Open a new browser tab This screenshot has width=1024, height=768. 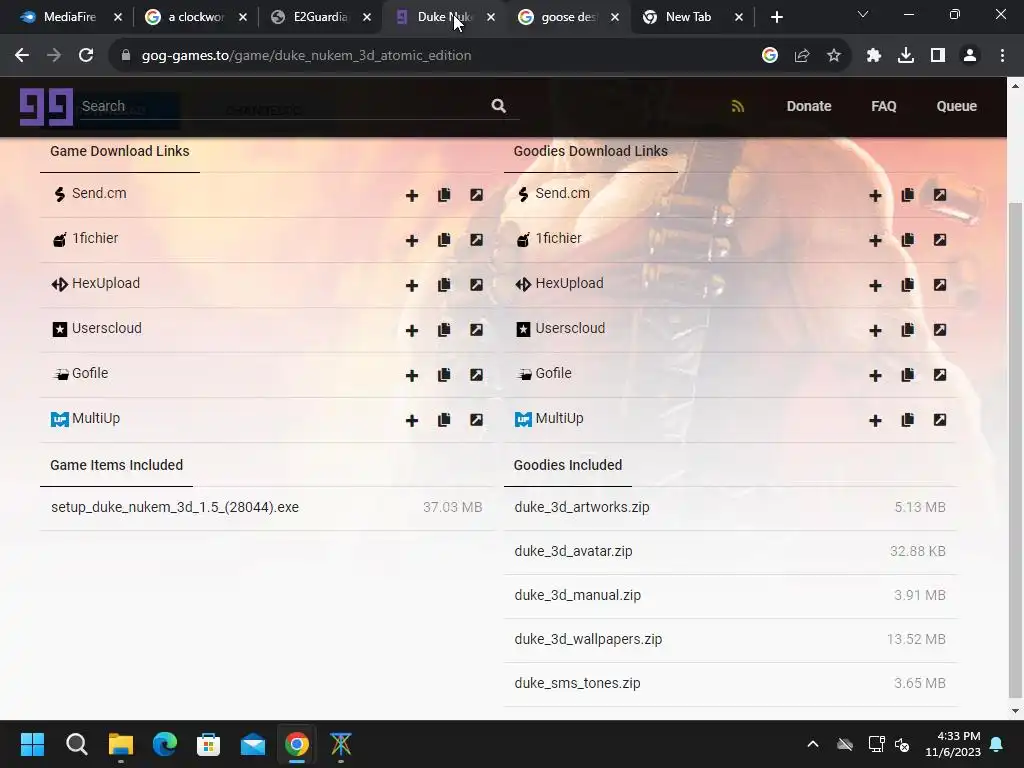776,18
